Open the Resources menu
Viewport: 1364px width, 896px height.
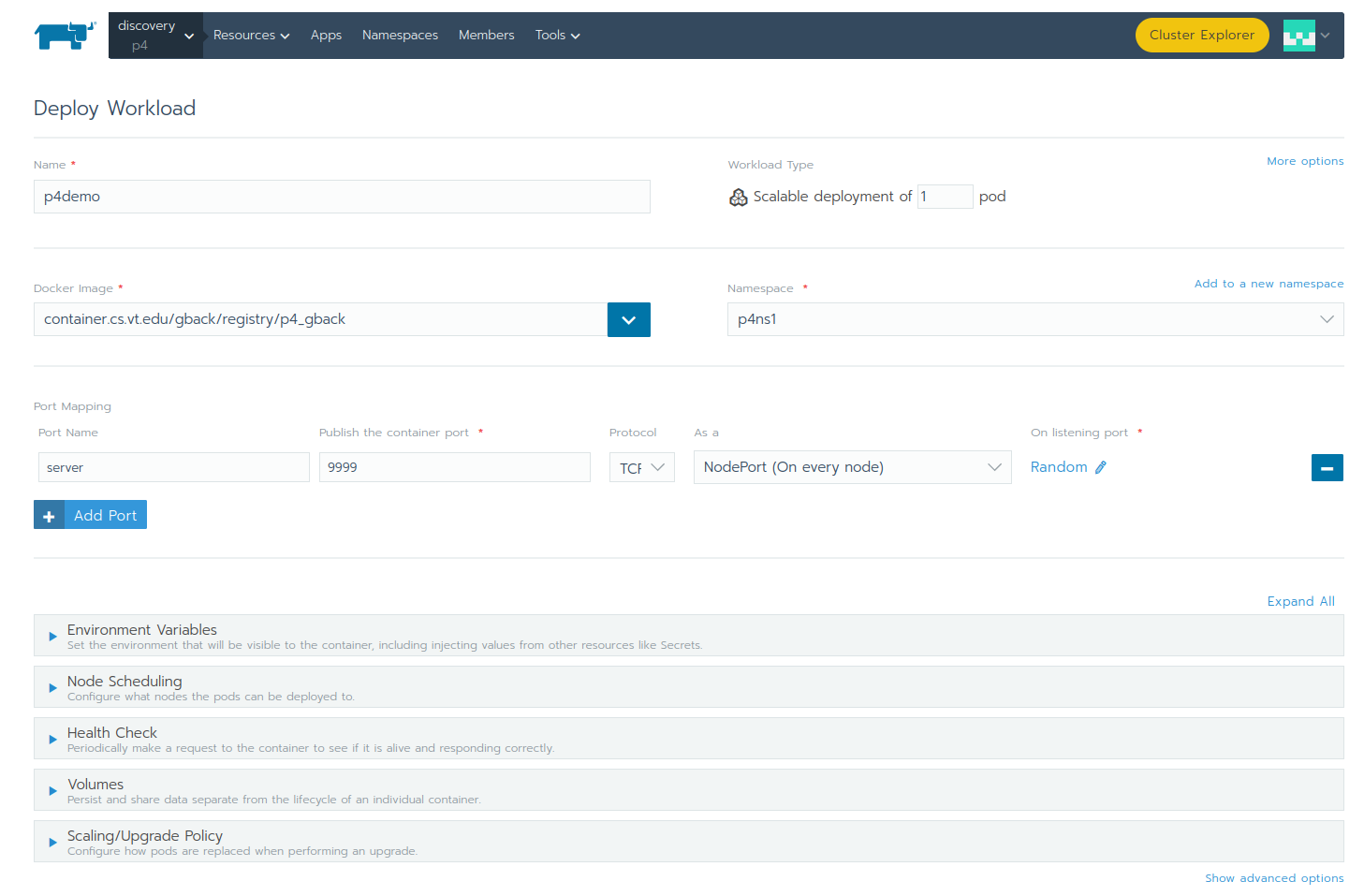tap(251, 36)
